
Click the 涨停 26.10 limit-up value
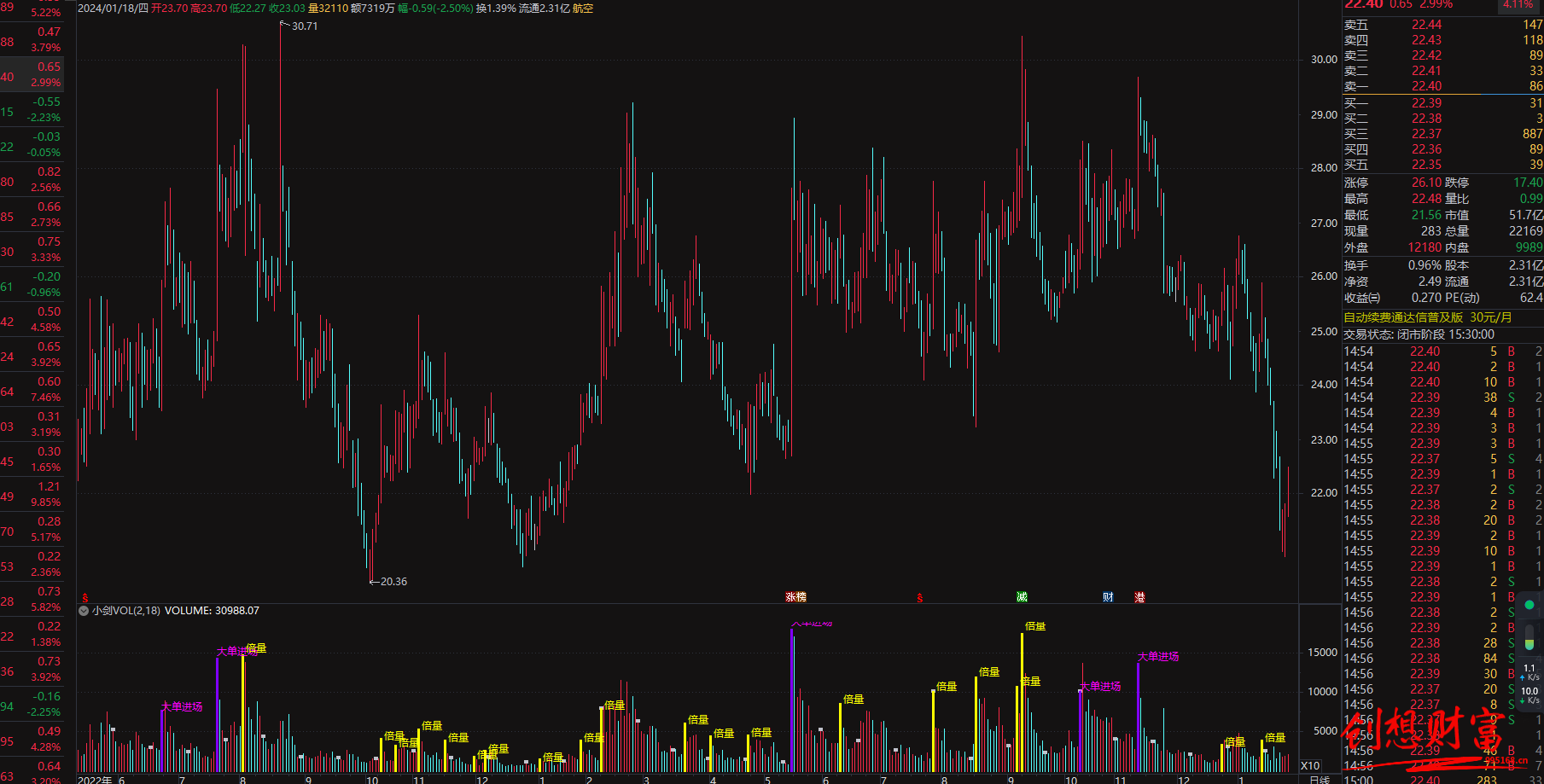(1426, 183)
